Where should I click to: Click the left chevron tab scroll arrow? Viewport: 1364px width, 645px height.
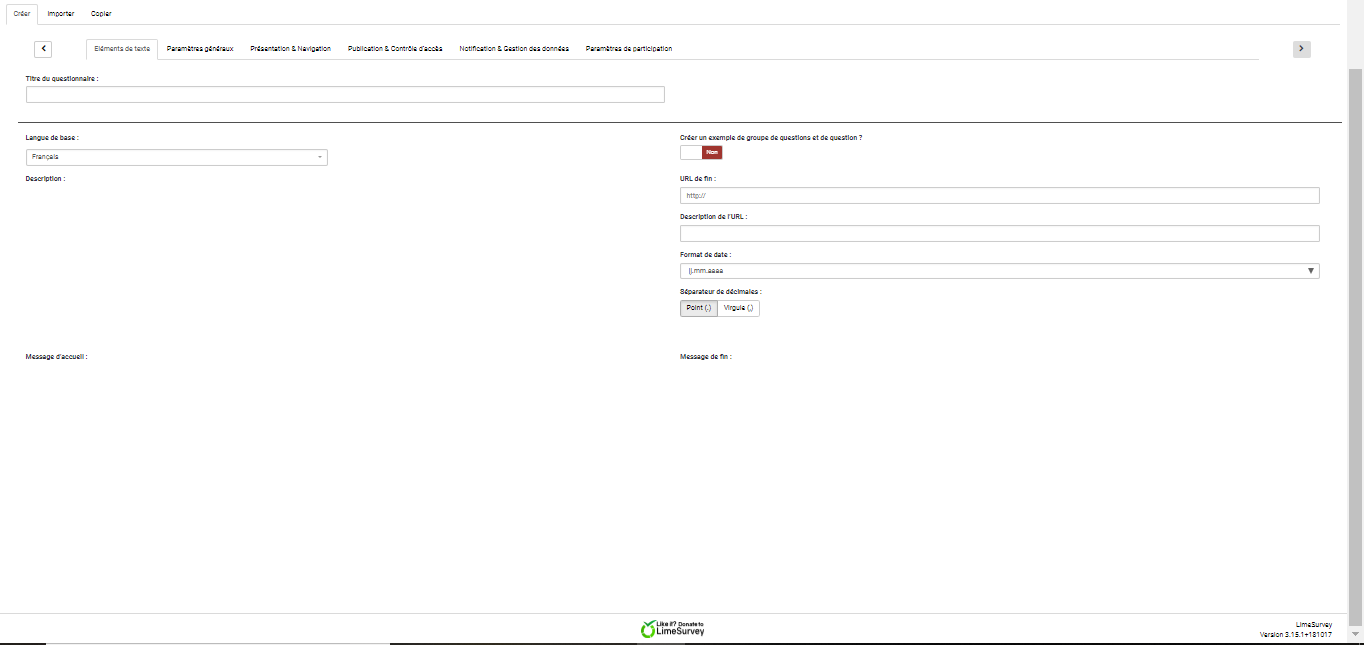tap(43, 49)
